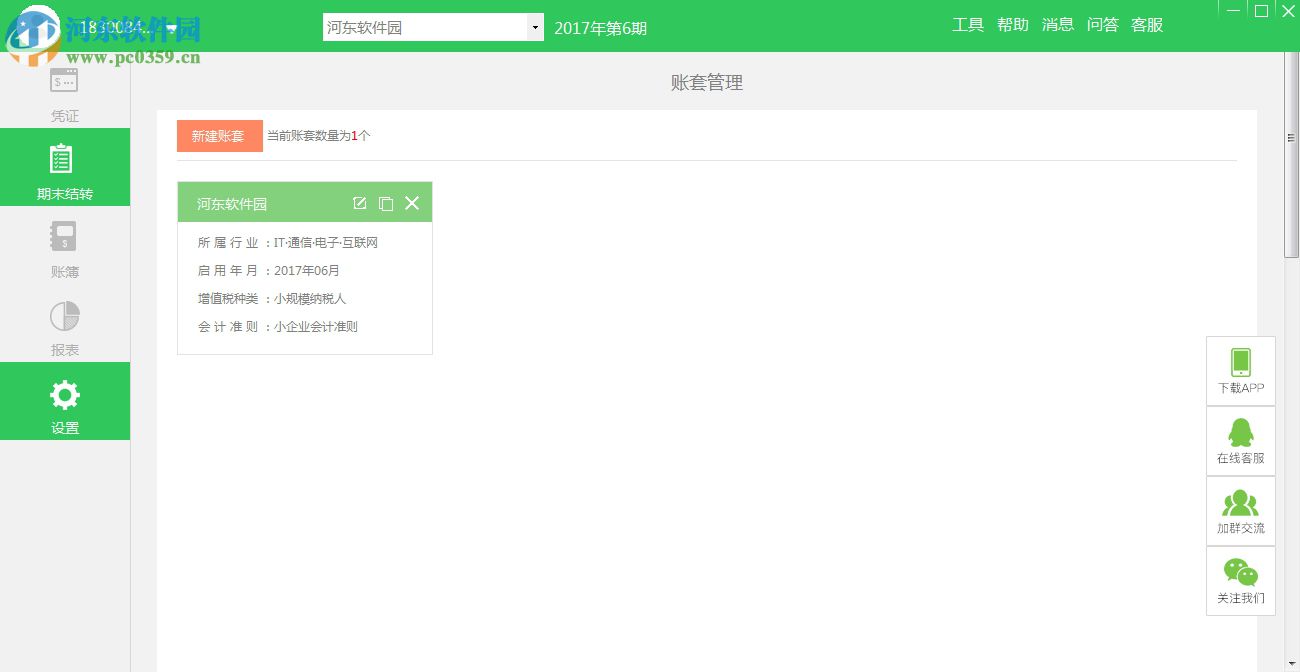Follow WeChat via 关注我们
Image resolution: width=1300 pixels, height=672 pixels.
coord(1240,580)
